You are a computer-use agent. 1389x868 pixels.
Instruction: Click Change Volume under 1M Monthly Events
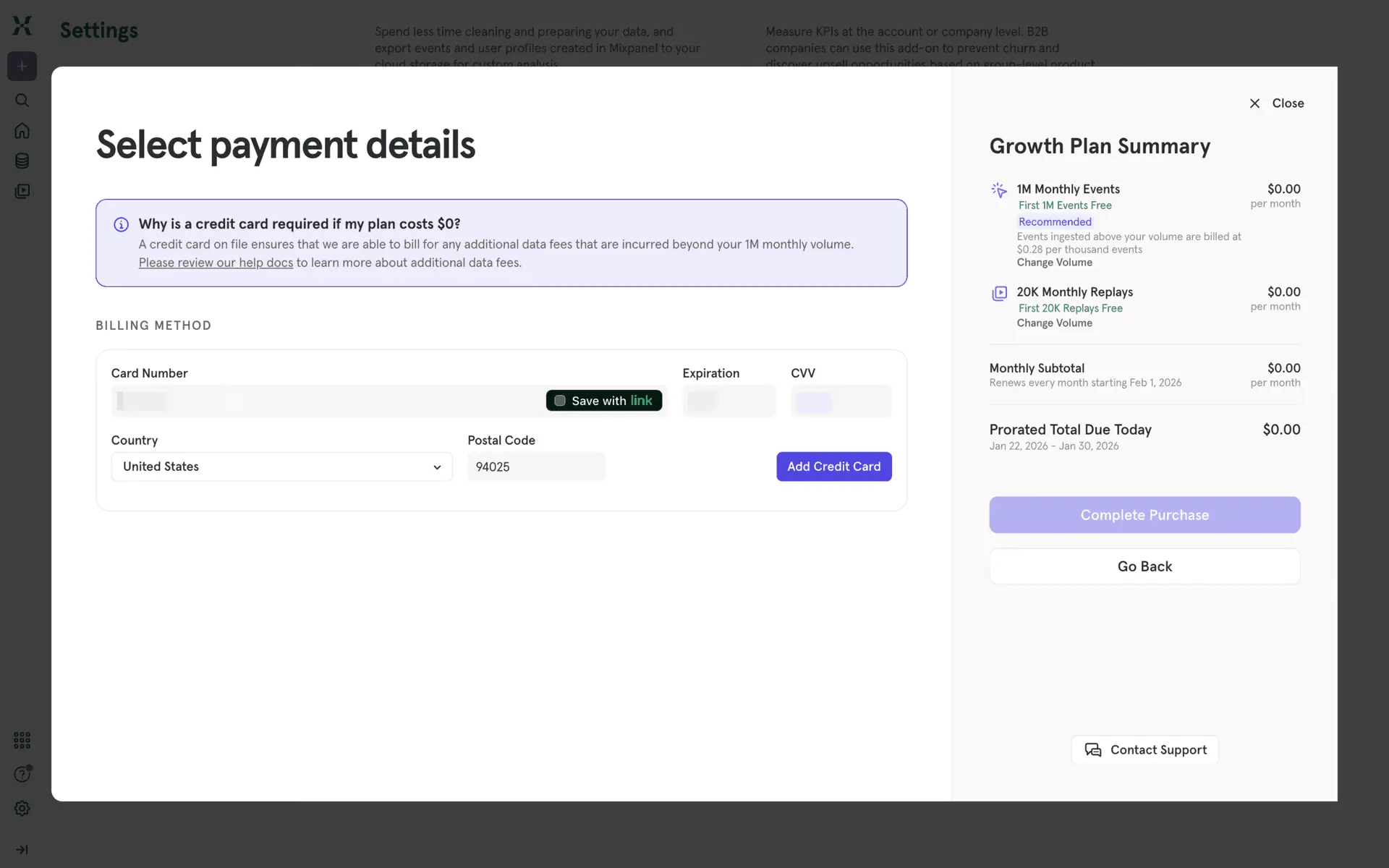coord(1054,263)
